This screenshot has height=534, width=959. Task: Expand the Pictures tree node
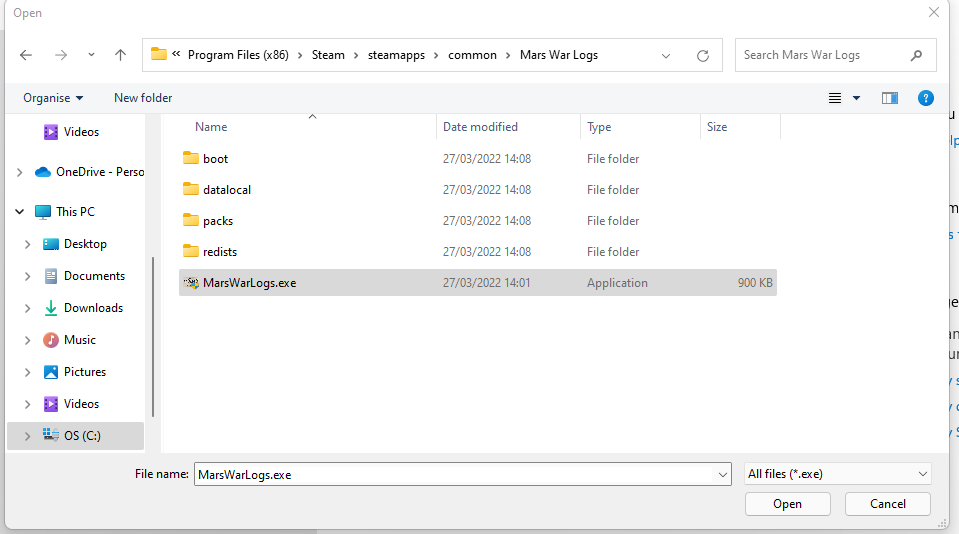(28, 373)
